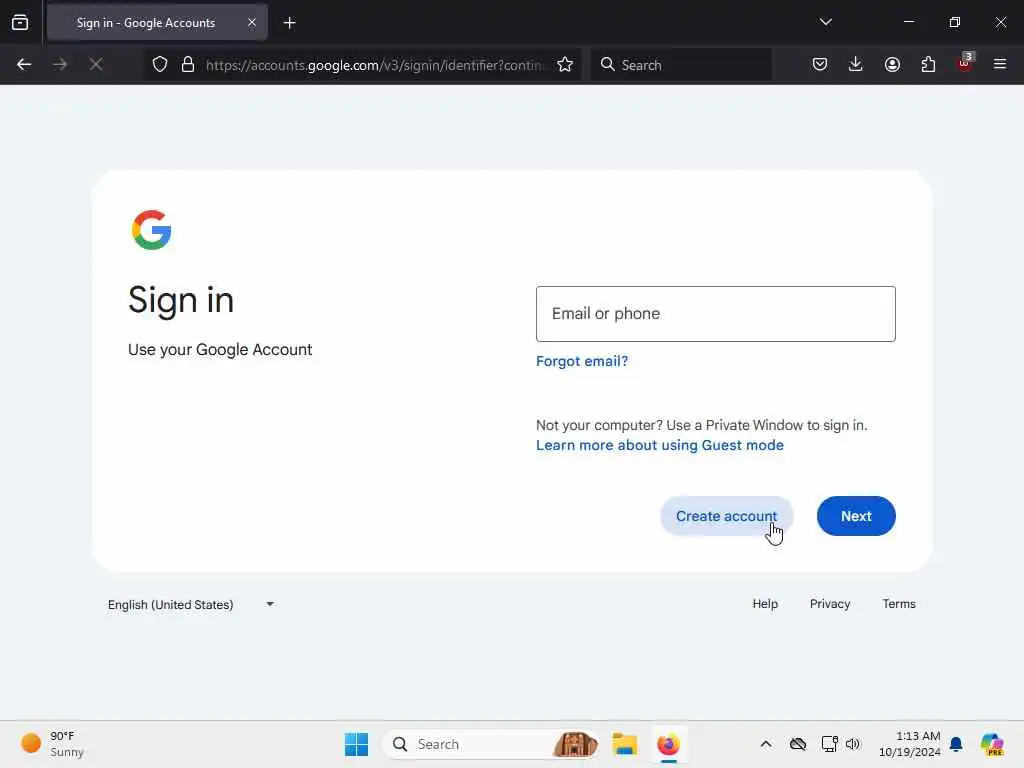The width and height of the screenshot is (1024, 768).
Task: Open Learn more about using Guest mode
Action: pyautogui.click(x=660, y=445)
